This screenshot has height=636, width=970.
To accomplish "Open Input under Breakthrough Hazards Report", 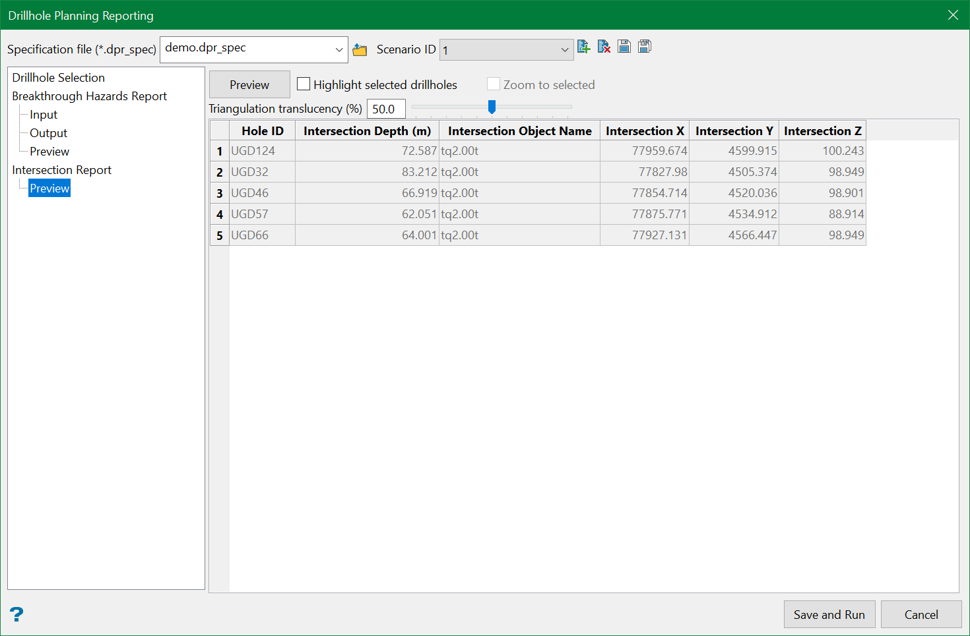I will (x=43, y=115).
